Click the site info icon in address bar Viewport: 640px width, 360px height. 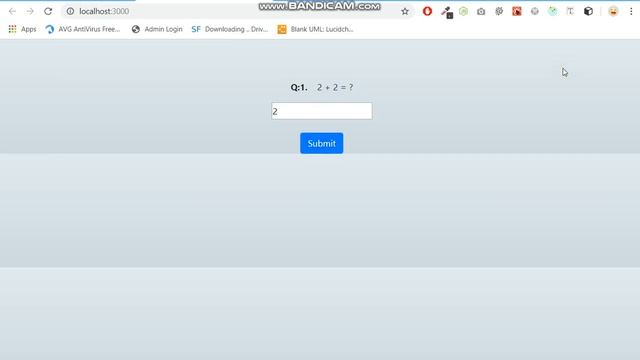click(x=70, y=11)
